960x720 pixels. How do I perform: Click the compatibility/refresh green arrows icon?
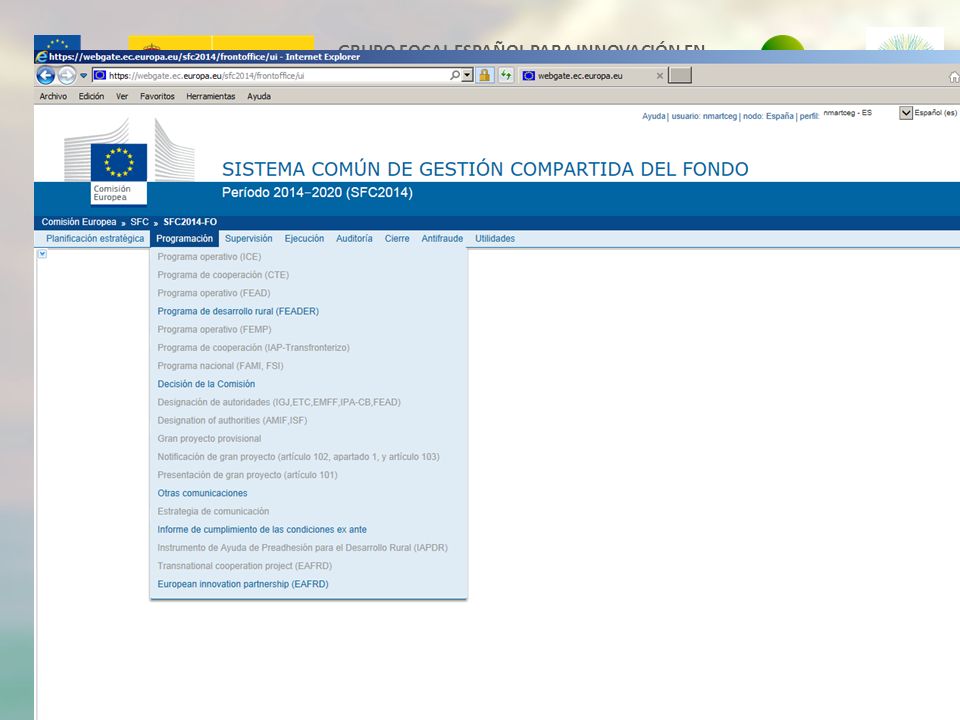(506, 75)
